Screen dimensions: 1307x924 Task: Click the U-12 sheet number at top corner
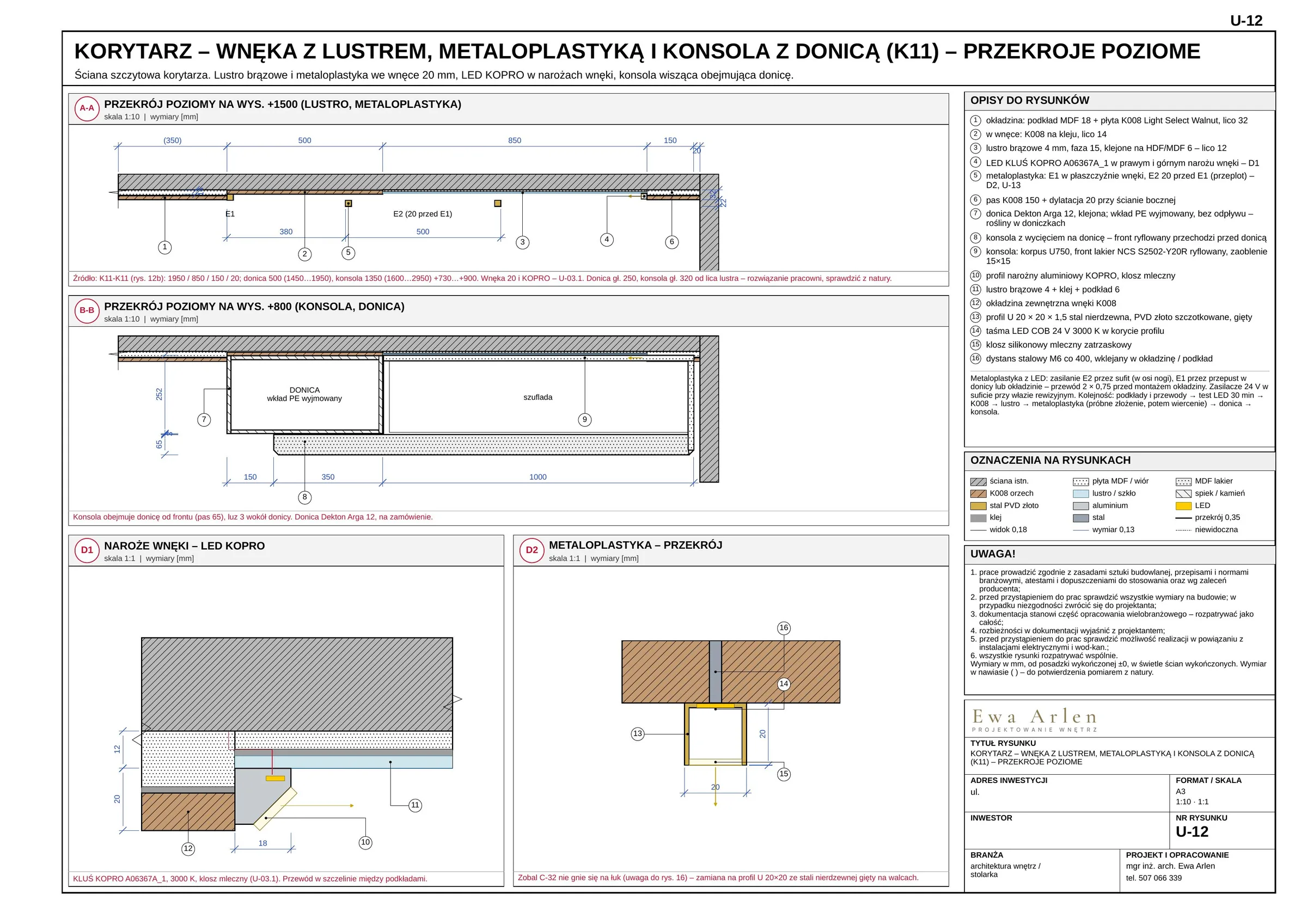click(1246, 21)
